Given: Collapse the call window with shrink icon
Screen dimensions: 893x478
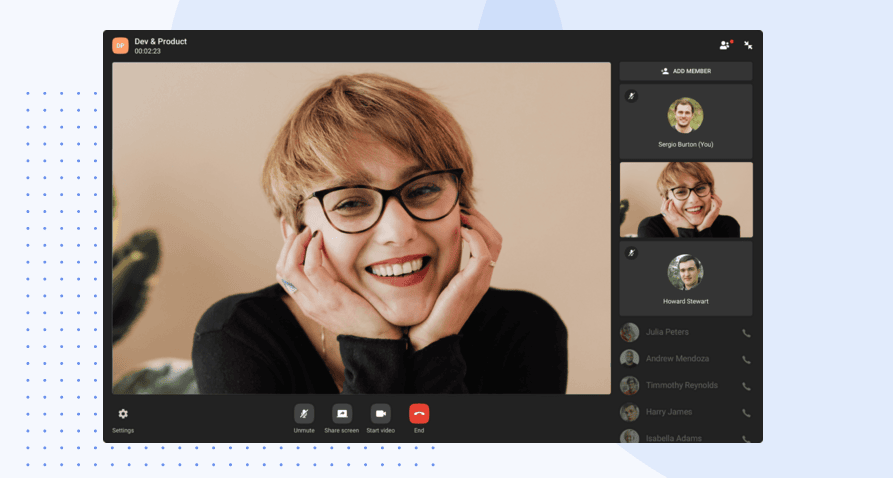Looking at the screenshot, I should 748,45.
